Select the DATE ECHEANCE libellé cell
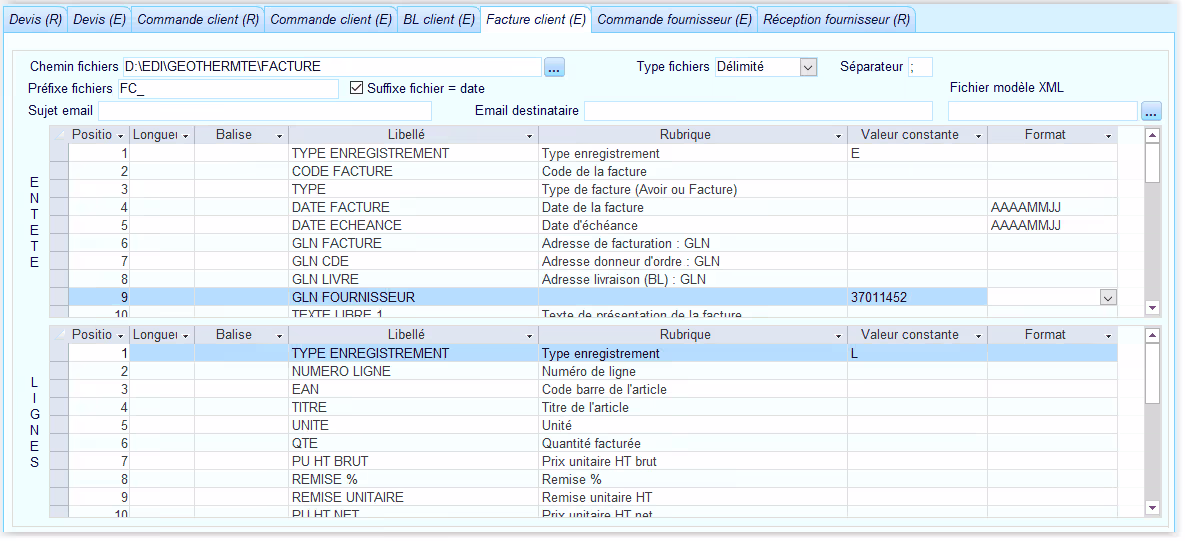Screen dimensions: 1185x541 click(x=413, y=226)
